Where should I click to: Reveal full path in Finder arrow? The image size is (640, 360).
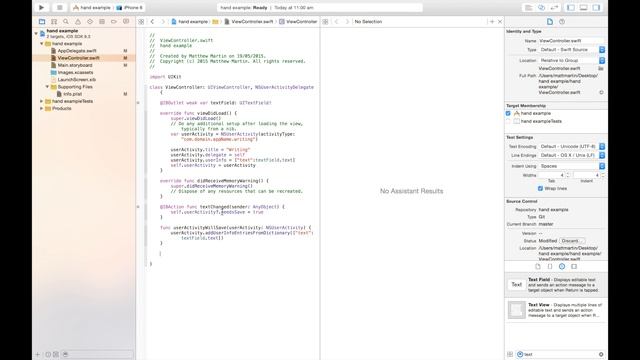click(601, 92)
